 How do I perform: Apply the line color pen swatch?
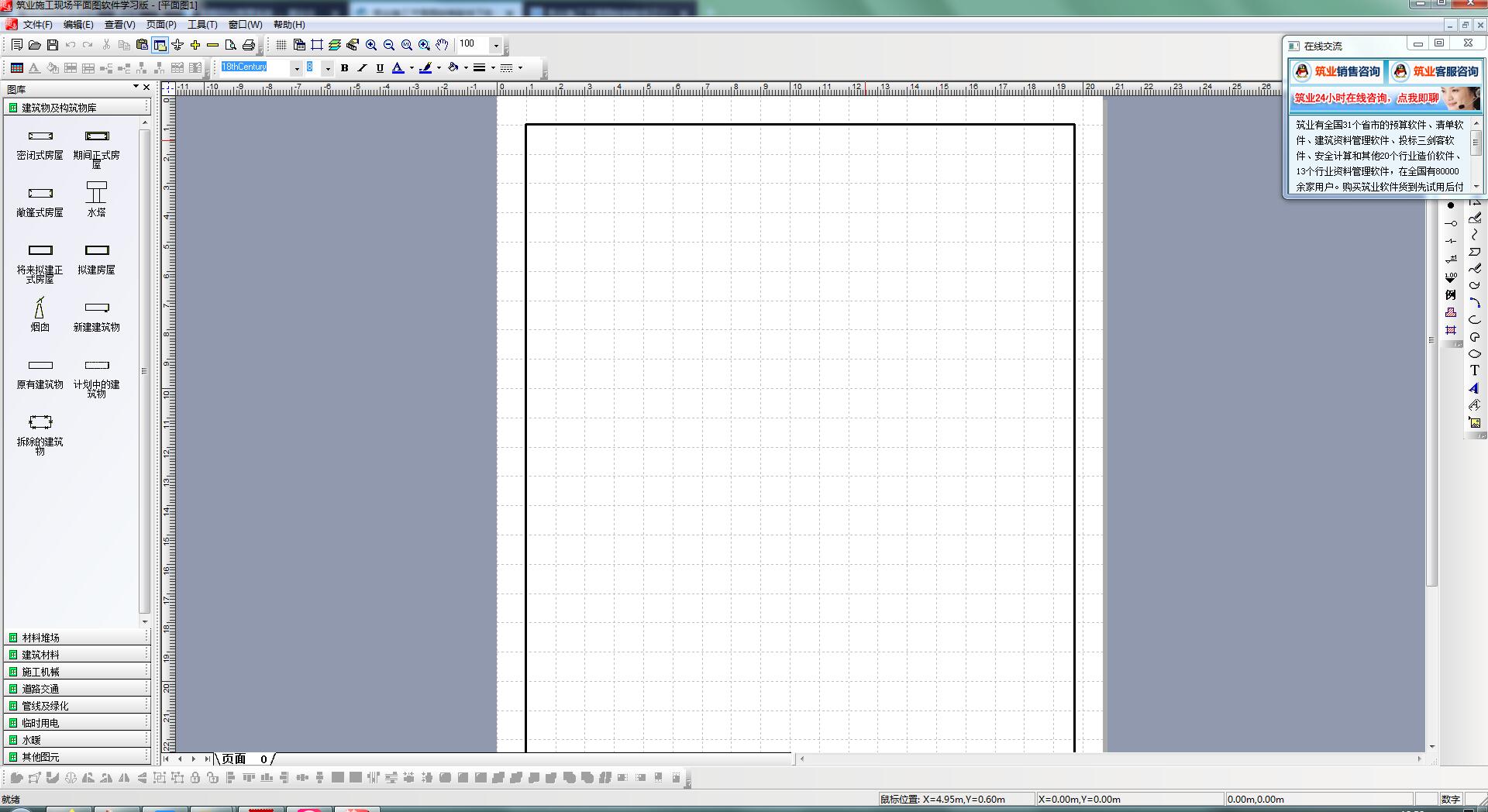coord(425,68)
